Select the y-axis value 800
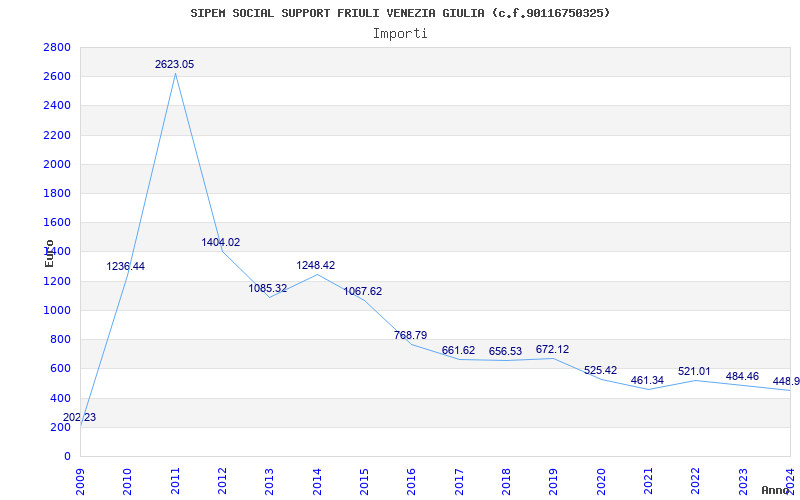Viewport: 800px width, 500px height. tap(60, 339)
